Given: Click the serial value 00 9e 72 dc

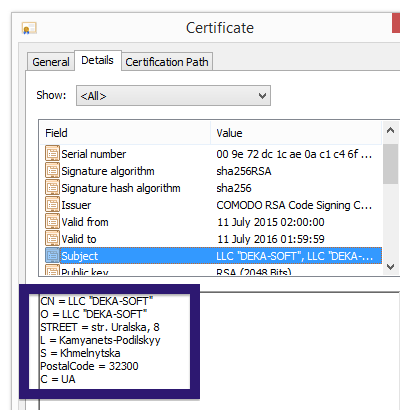Looking at the screenshot, I should (x=294, y=154).
